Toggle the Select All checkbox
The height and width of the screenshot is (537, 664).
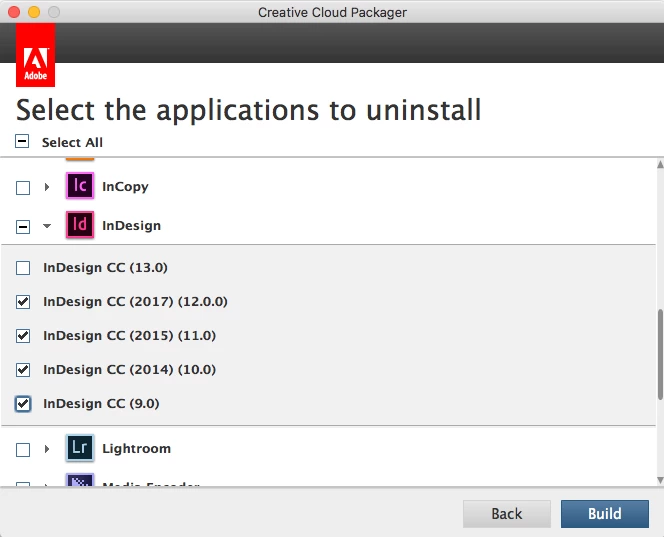coord(22,141)
